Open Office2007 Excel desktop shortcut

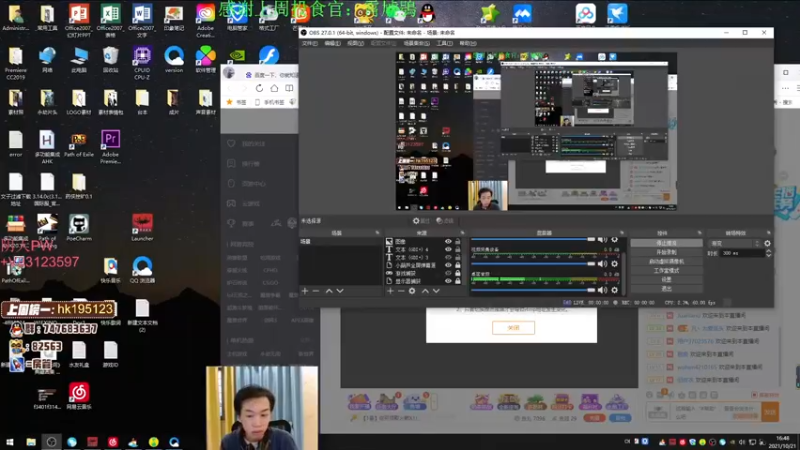pyautogui.click(x=110, y=21)
